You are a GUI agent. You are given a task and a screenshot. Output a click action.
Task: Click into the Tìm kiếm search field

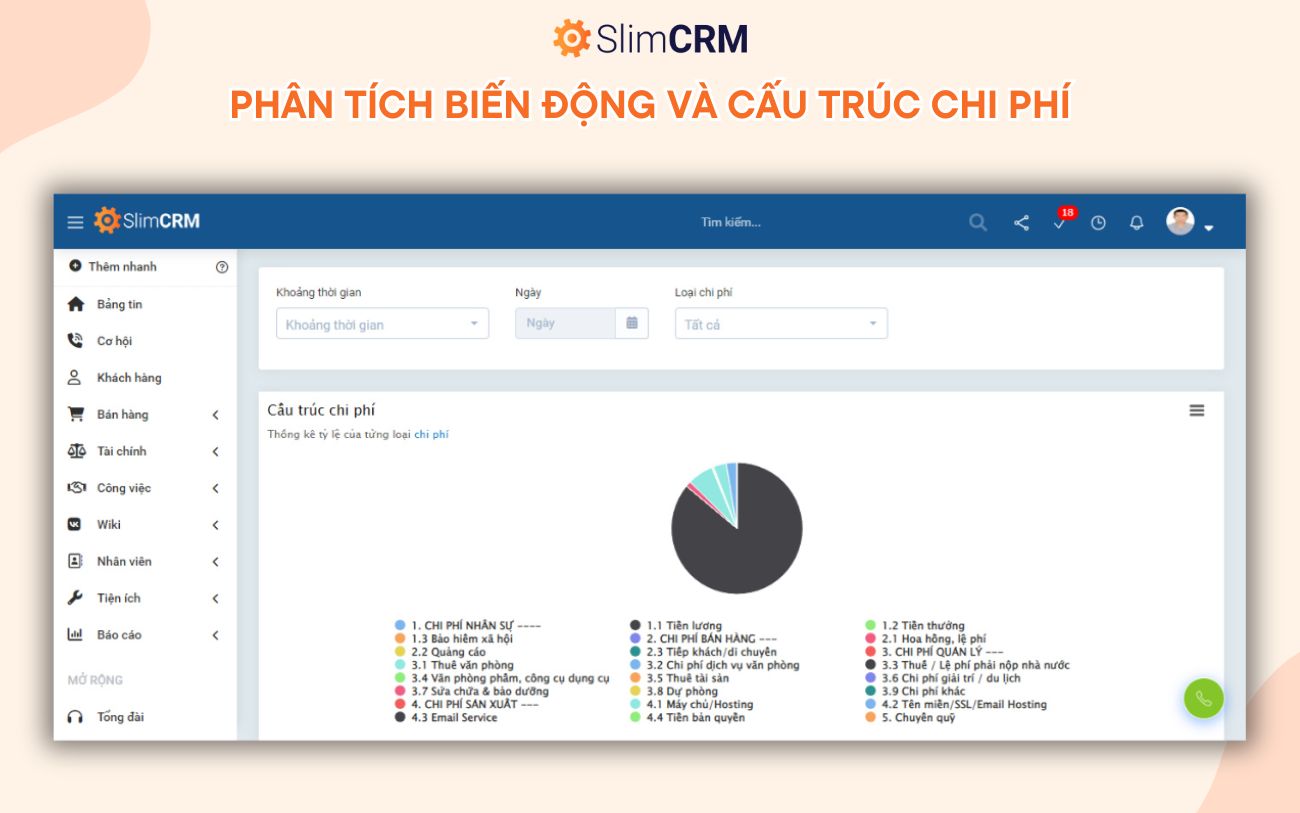pyautogui.click(x=731, y=222)
